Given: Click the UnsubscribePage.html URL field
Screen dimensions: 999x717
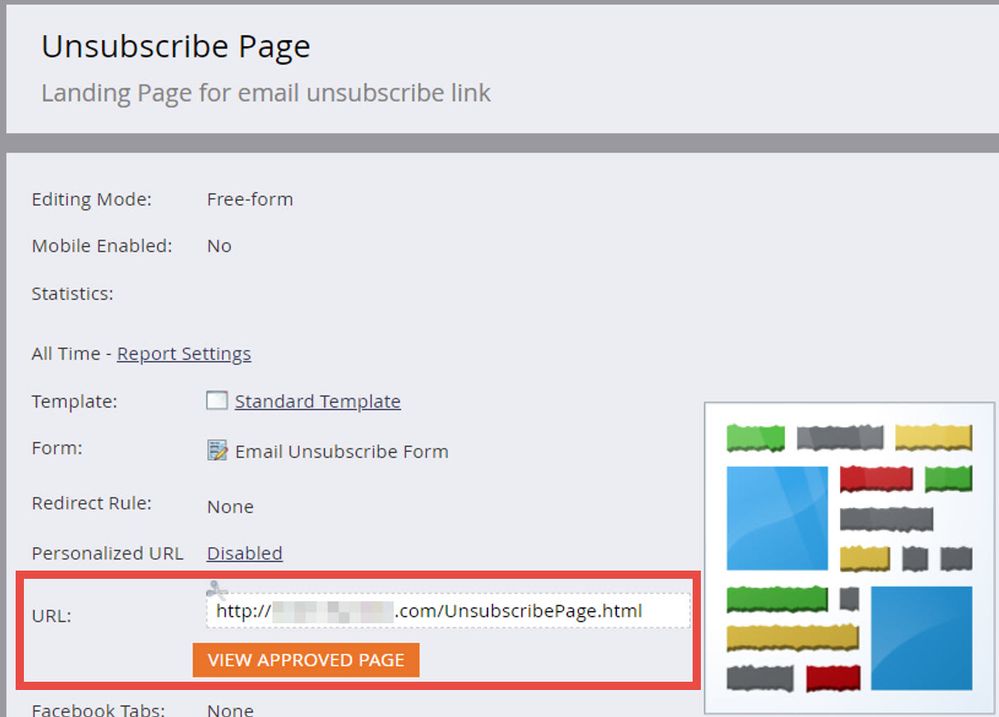Looking at the screenshot, I should (x=448, y=611).
